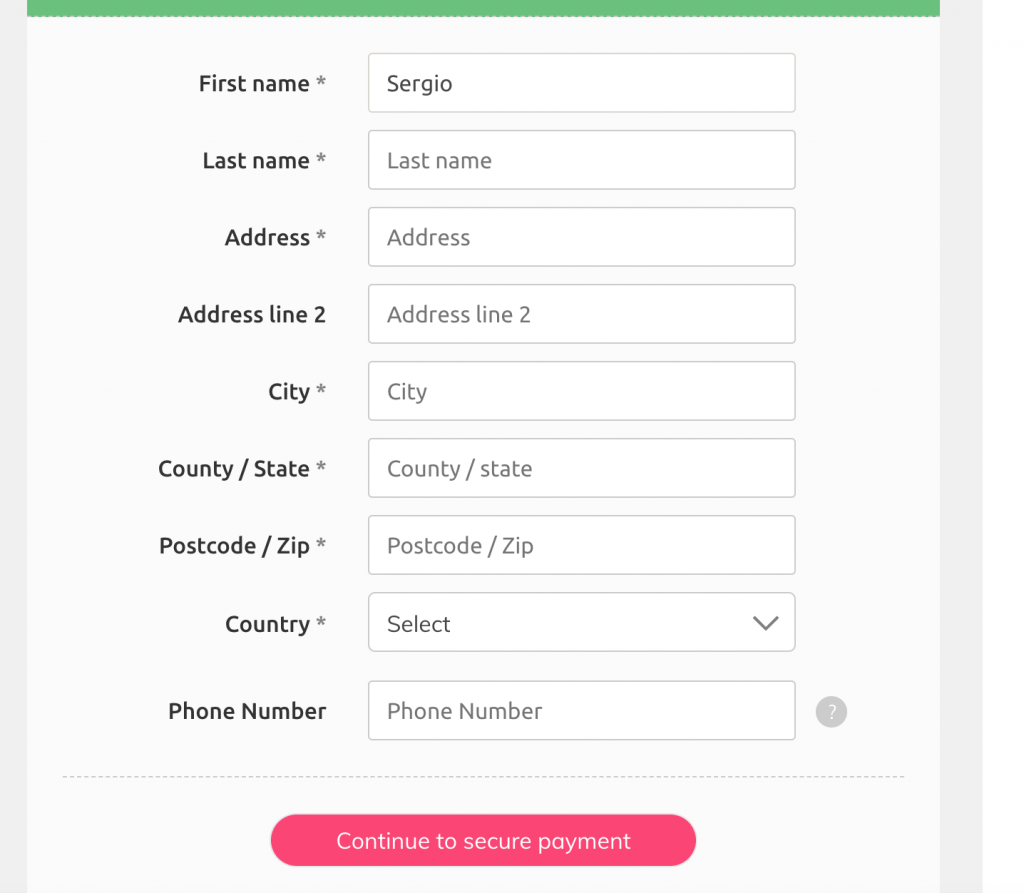Click the Address line 2 label

tap(251, 315)
